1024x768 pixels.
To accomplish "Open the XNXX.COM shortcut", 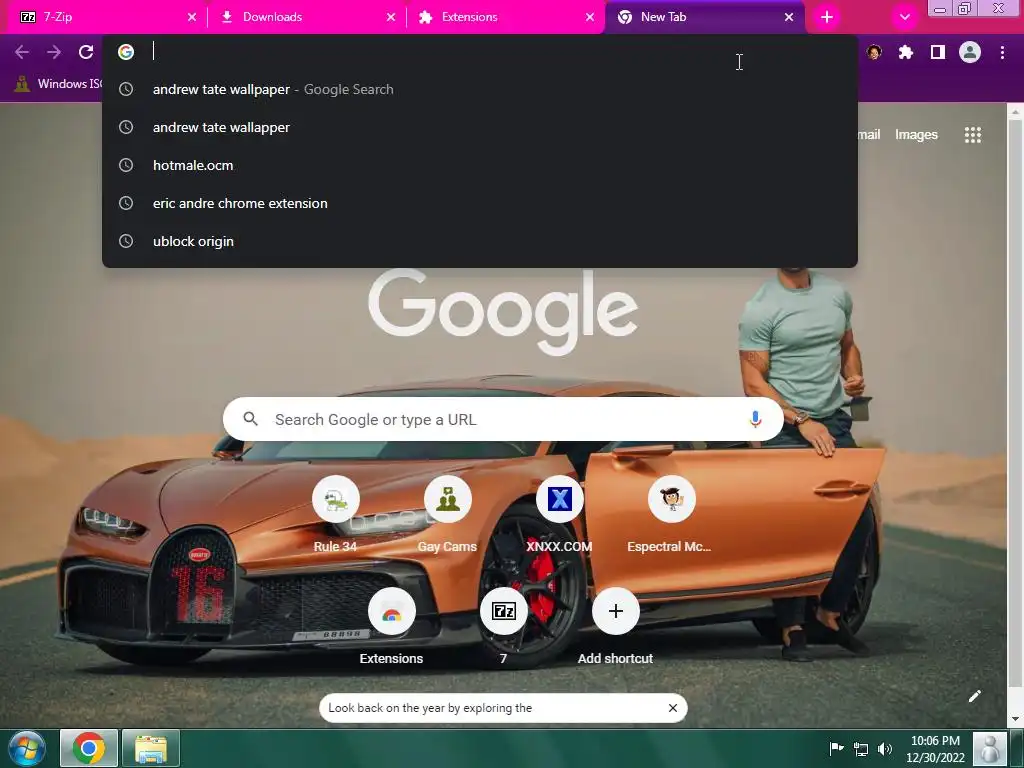I will tap(560, 515).
